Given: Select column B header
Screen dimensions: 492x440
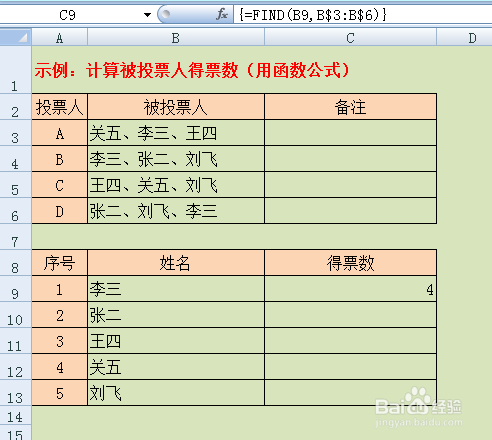Looking at the screenshot, I should (x=176, y=37).
